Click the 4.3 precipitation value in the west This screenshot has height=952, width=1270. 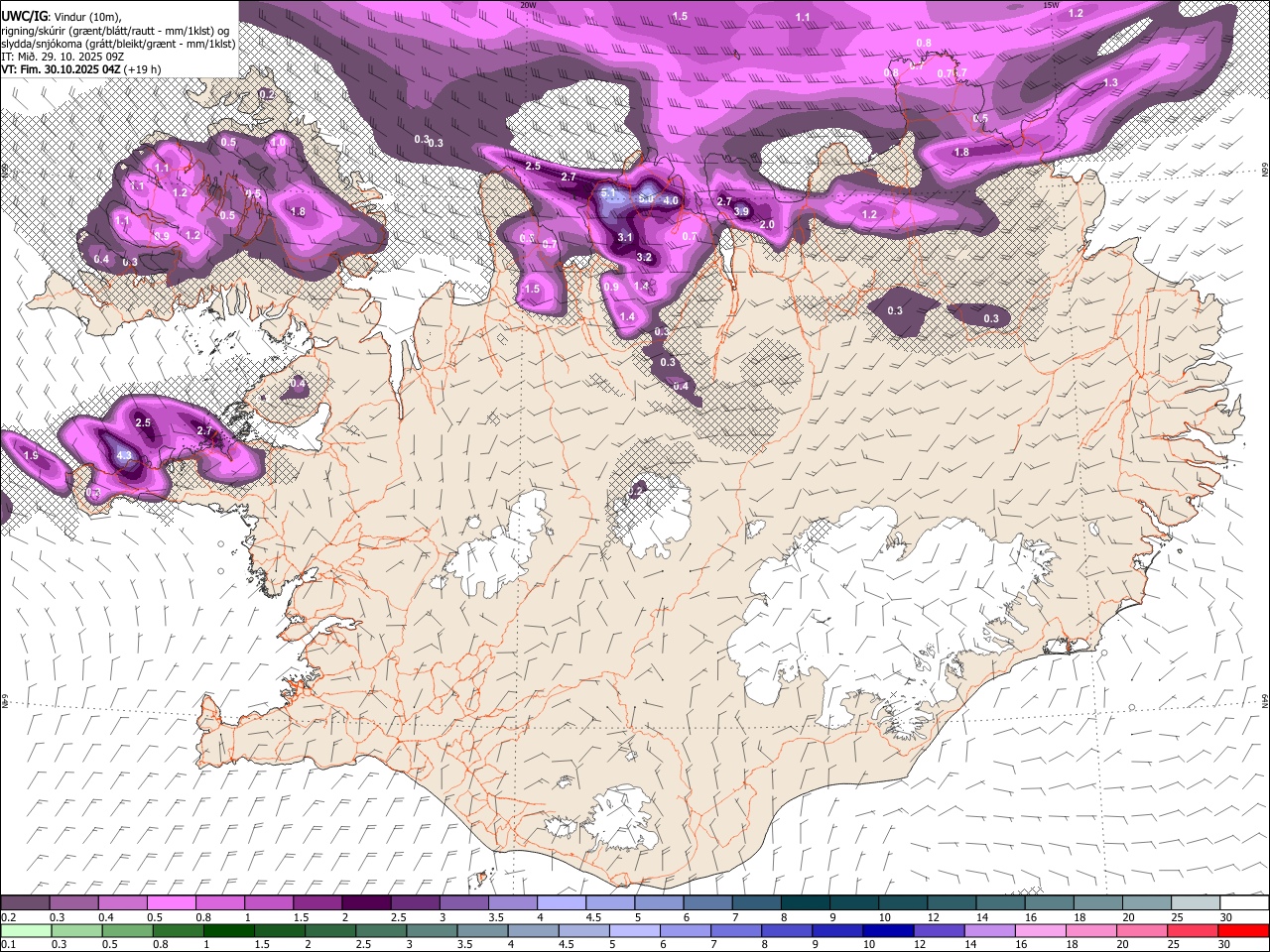tap(124, 456)
